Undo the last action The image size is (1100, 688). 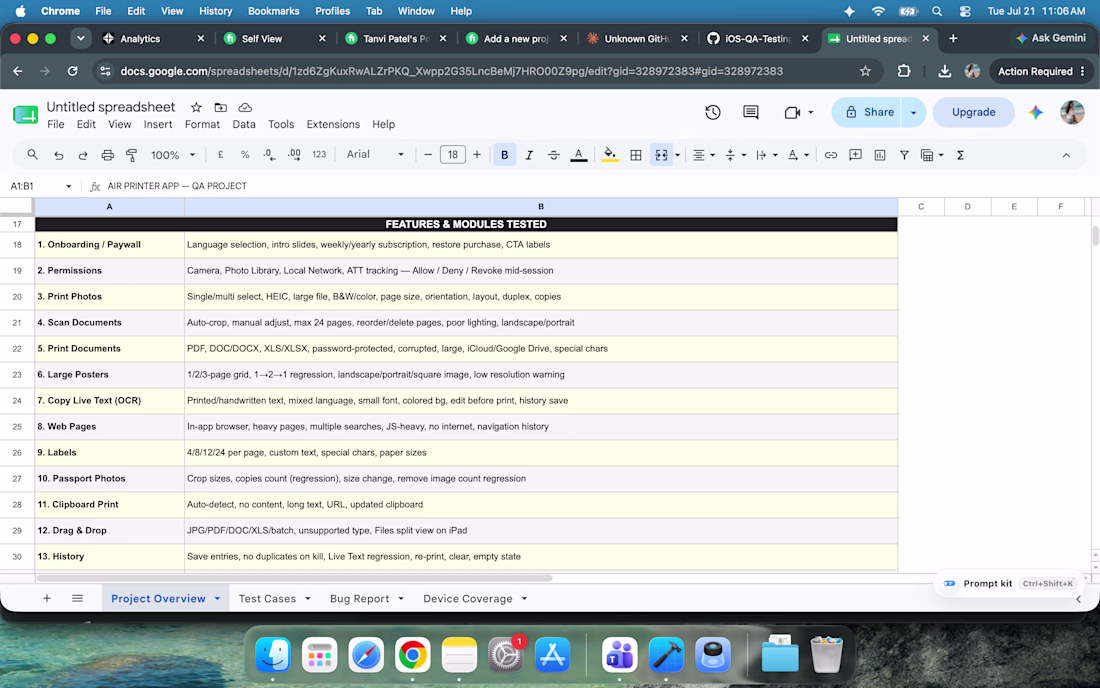58,155
